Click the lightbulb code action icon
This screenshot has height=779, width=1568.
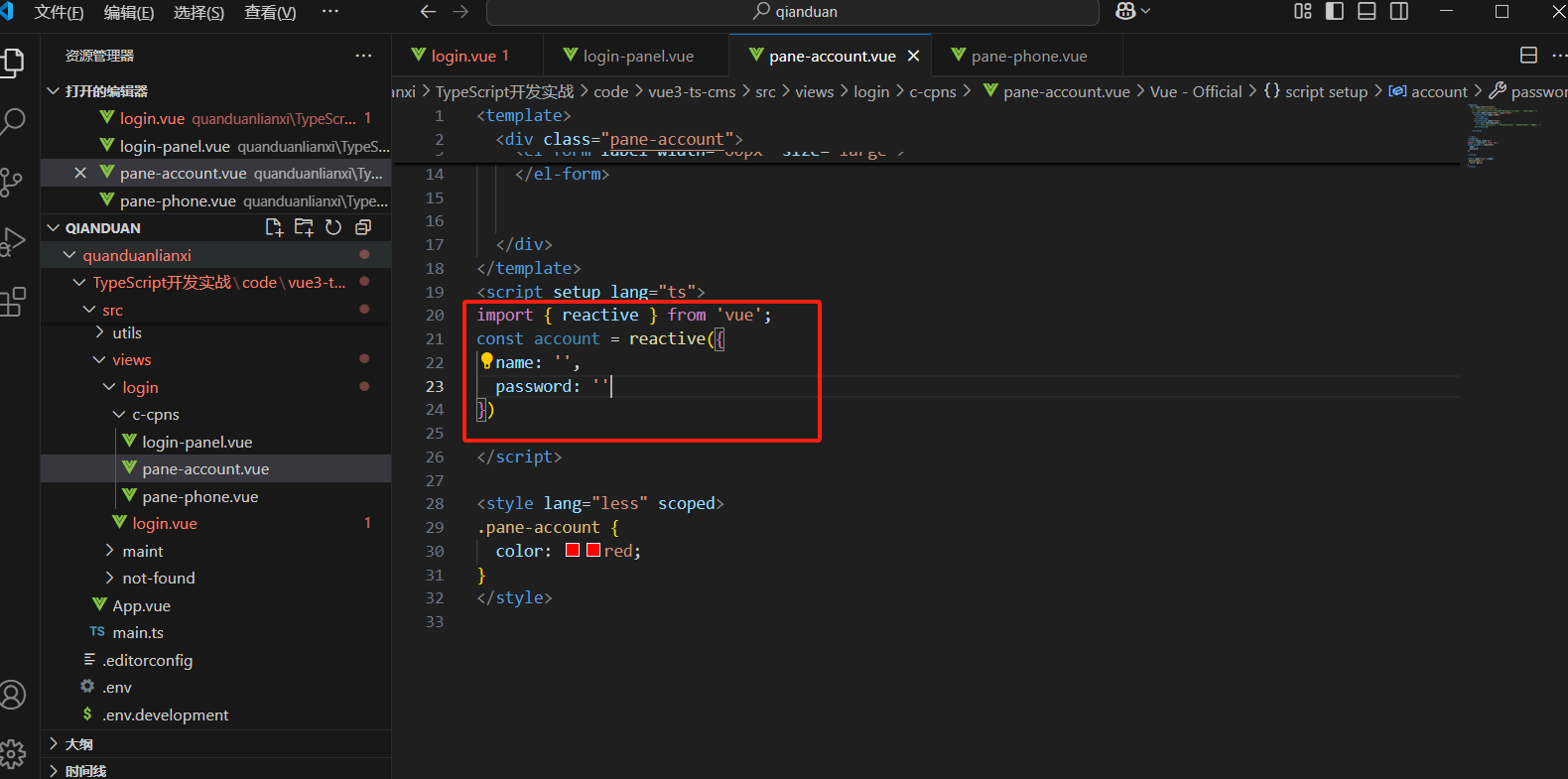[486, 361]
